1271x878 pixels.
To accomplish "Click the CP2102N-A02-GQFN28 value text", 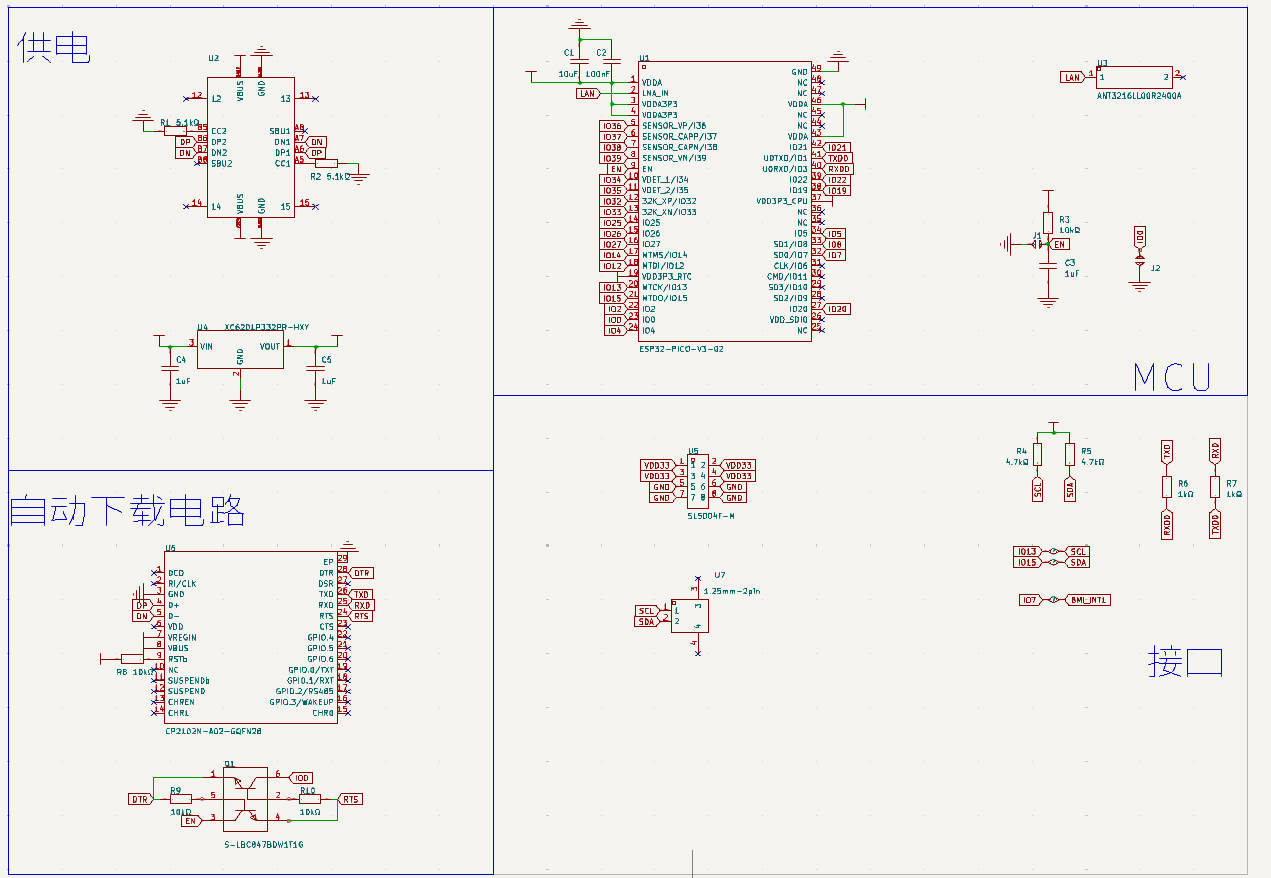I will 214,732.
